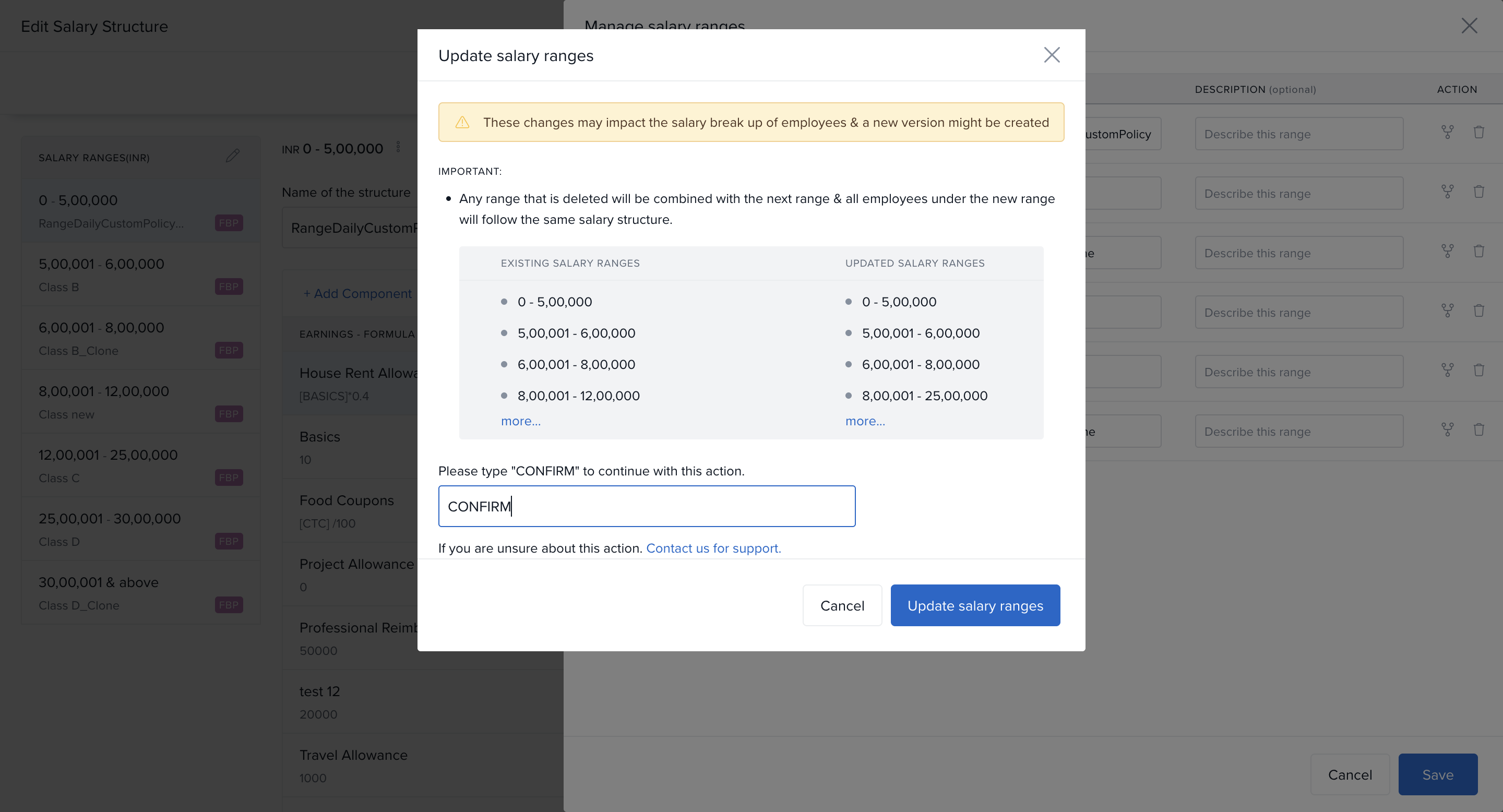Viewport: 1503px width, 812px height.
Task: Click the pencil edit icon for salary ranges
Action: pyautogui.click(x=233, y=156)
